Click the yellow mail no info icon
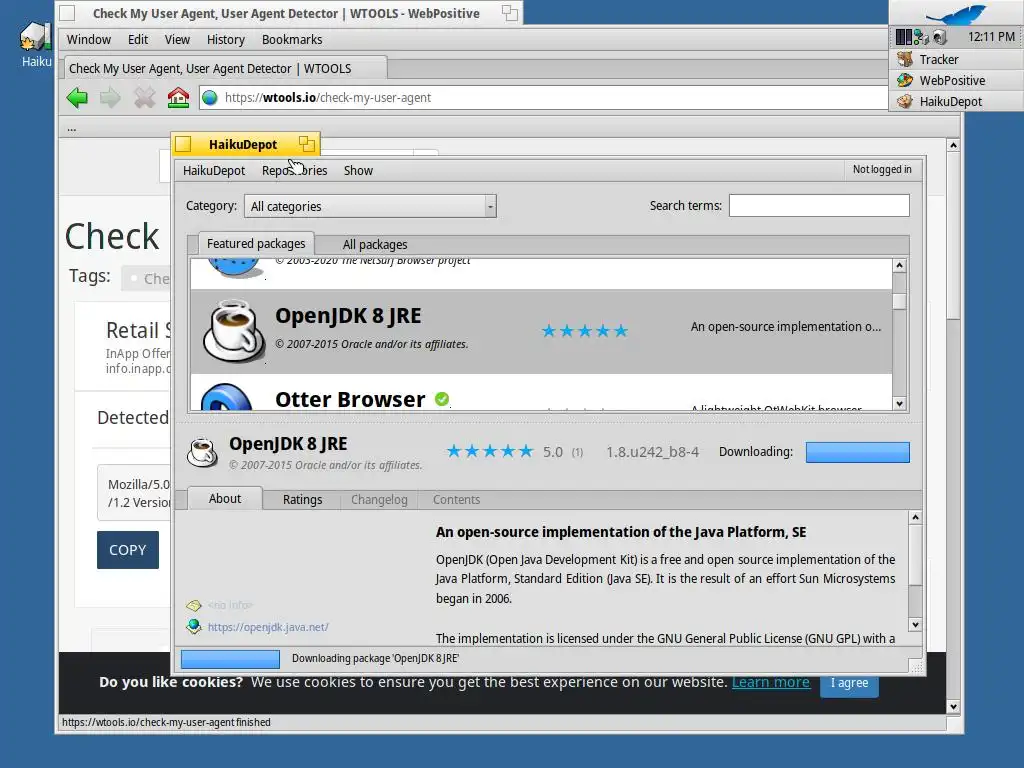Image resolution: width=1024 pixels, height=768 pixels. tap(194, 605)
